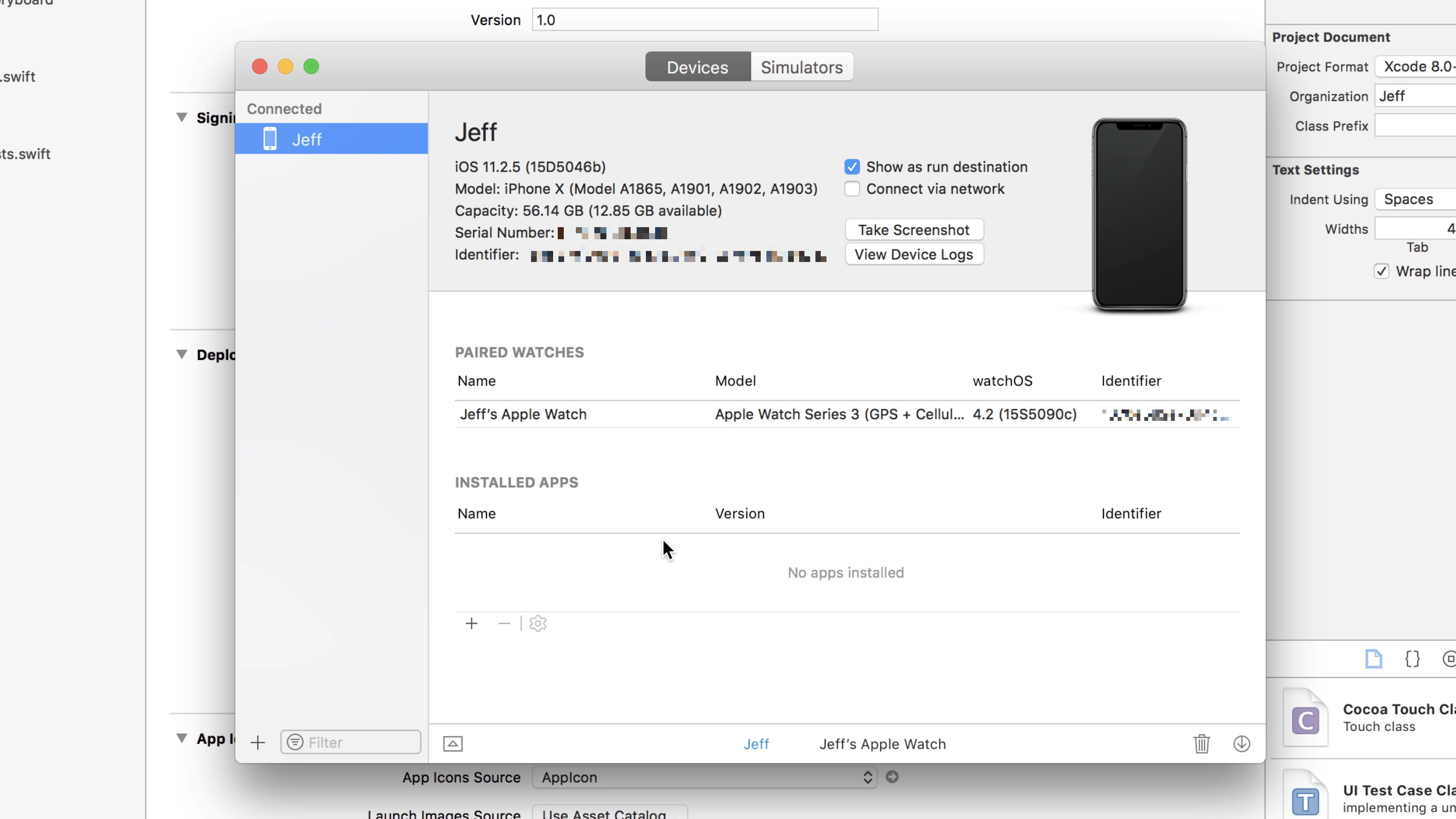This screenshot has height=819, width=1456.
Task: Switch to the Simulators tab
Action: point(802,67)
